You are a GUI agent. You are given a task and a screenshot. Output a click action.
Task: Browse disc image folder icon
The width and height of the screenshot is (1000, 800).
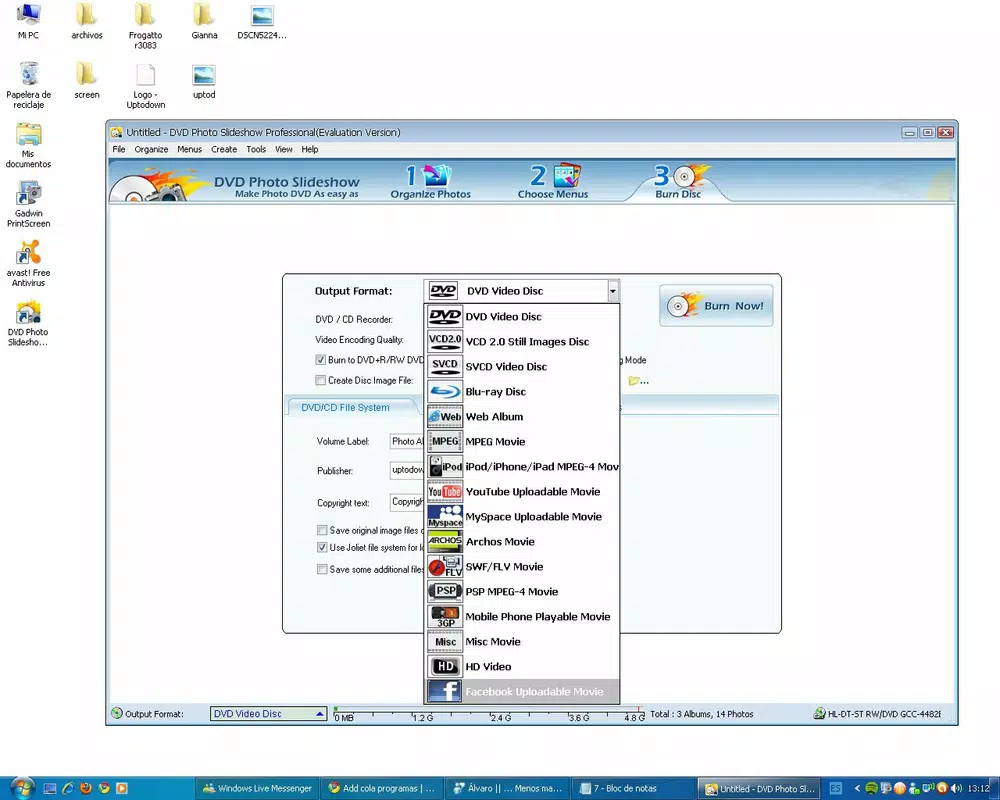point(638,381)
